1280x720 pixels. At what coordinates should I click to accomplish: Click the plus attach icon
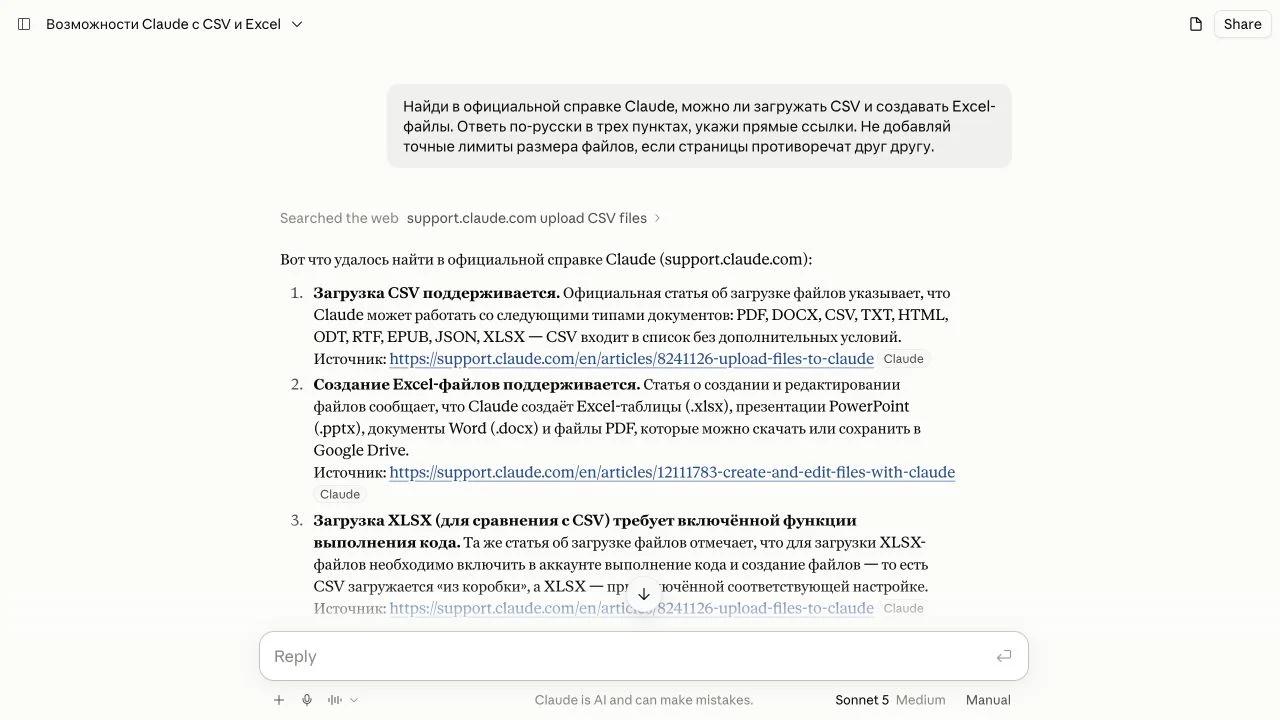click(279, 700)
